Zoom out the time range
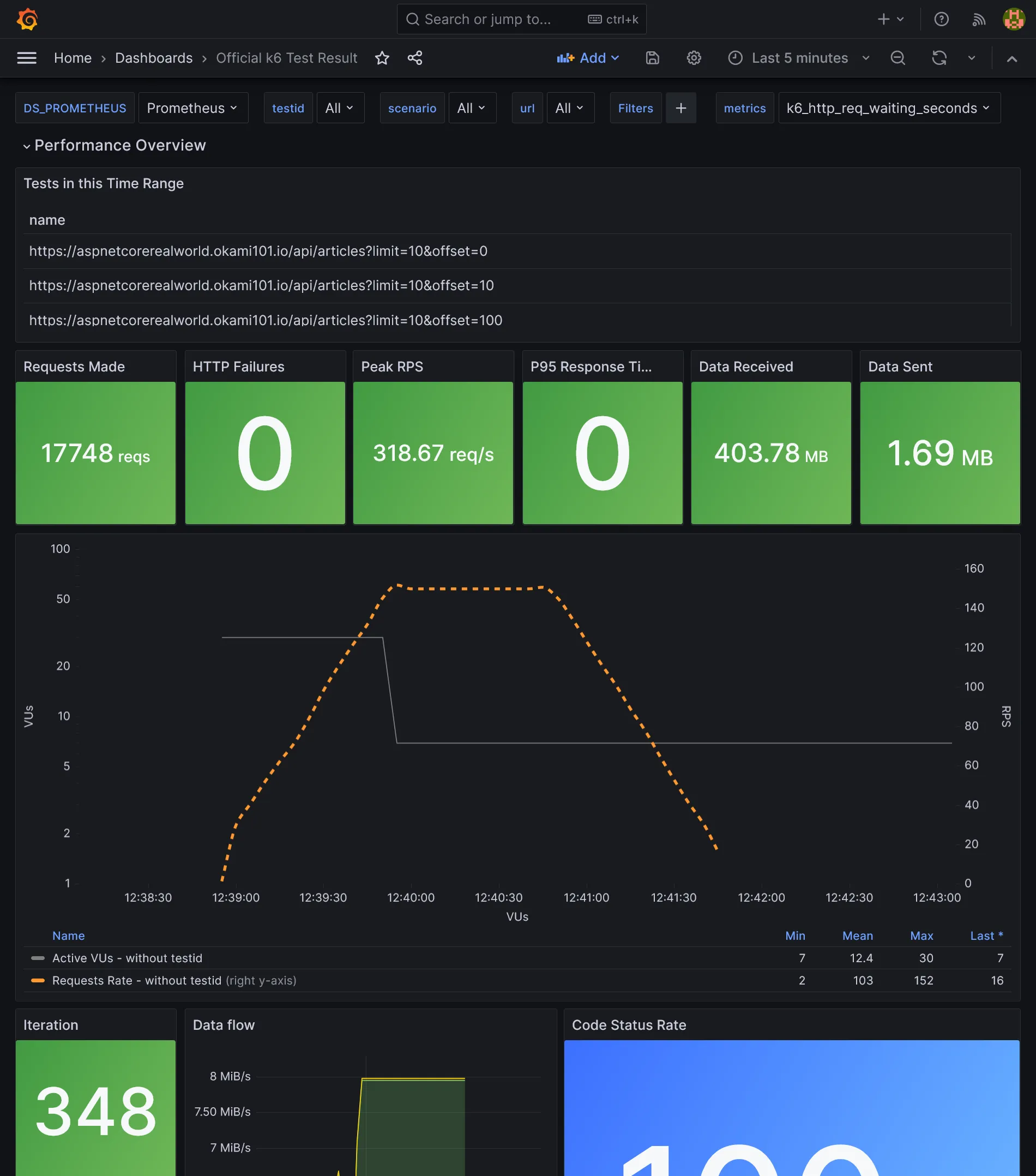Screen dimensions: 1036x1176 pyautogui.click(x=898, y=57)
